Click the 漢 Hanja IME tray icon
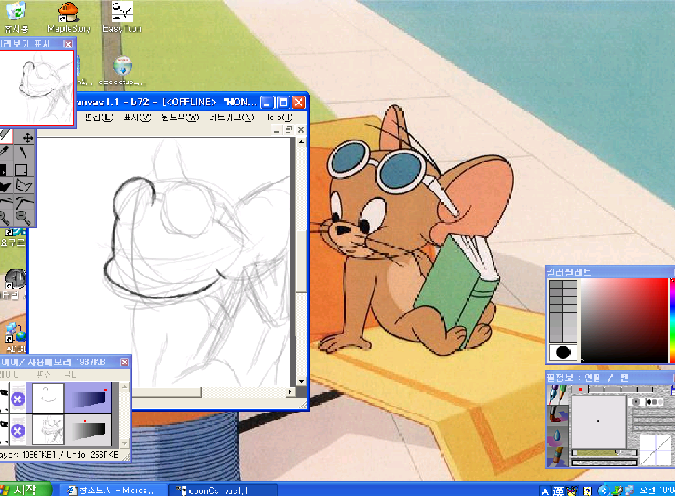Image resolution: width=675 pixels, height=496 pixels. [558, 490]
